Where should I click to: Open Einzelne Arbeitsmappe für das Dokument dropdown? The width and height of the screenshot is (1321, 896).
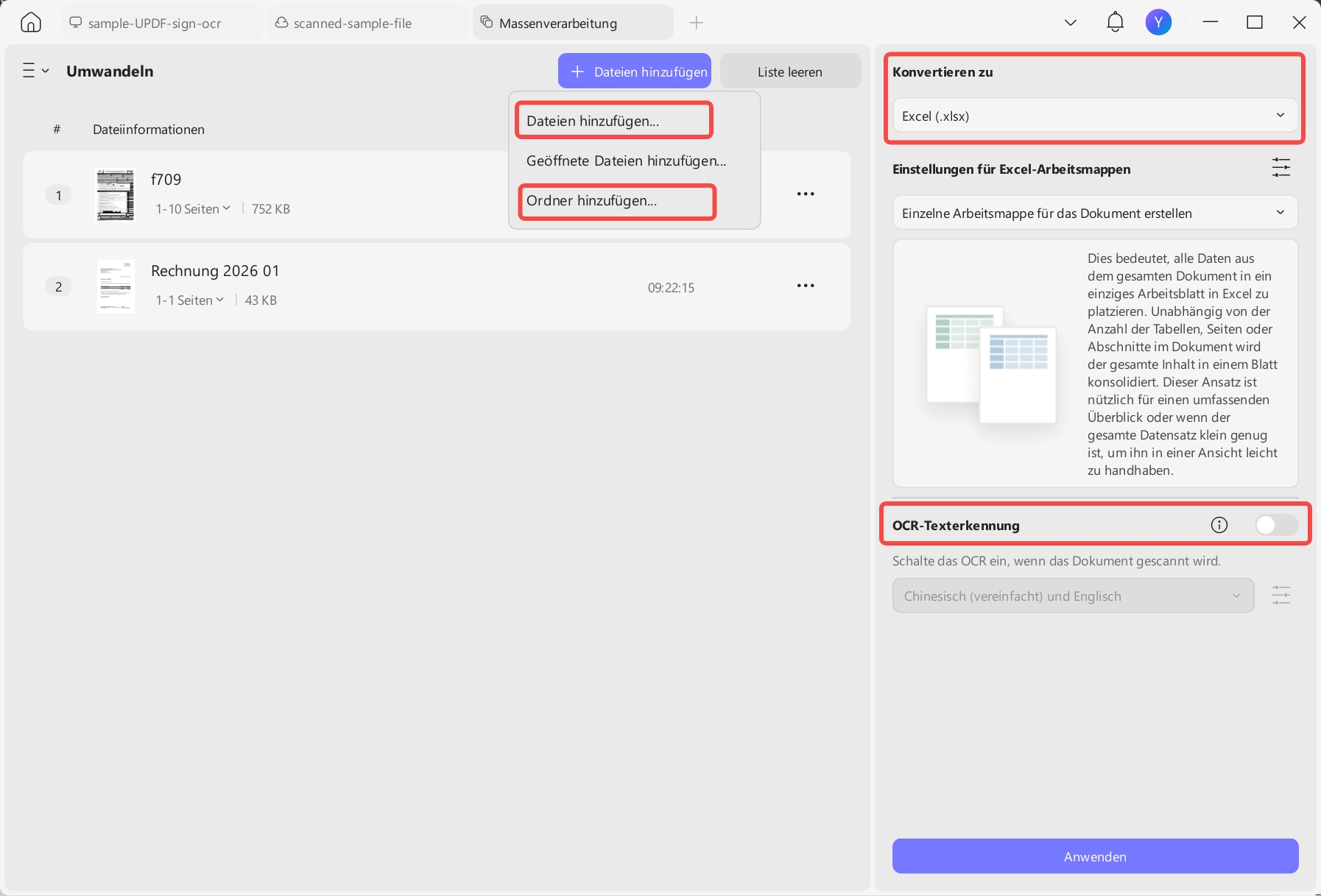[1095, 213]
